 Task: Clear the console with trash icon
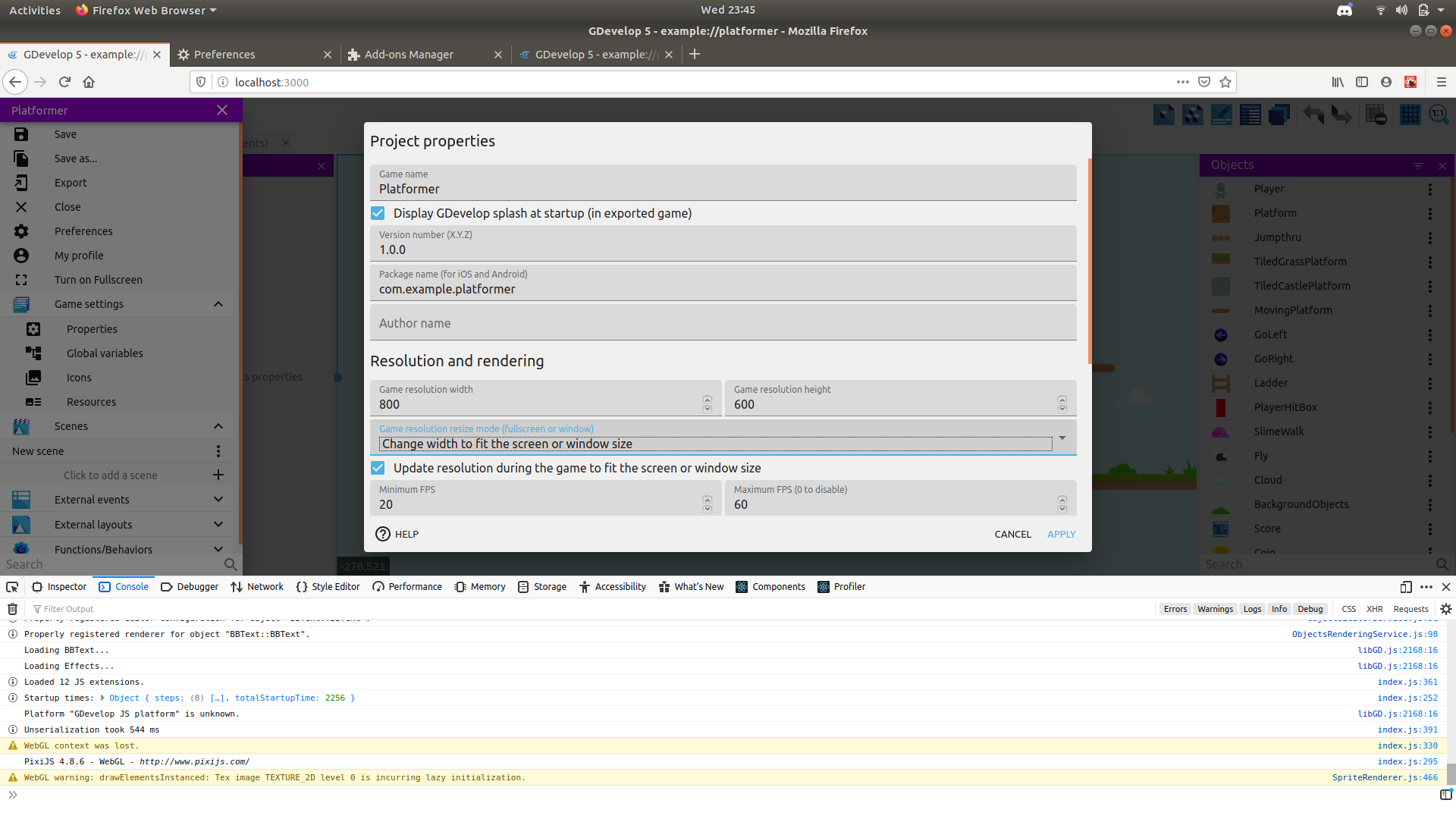pyautogui.click(x=12, y=609)
